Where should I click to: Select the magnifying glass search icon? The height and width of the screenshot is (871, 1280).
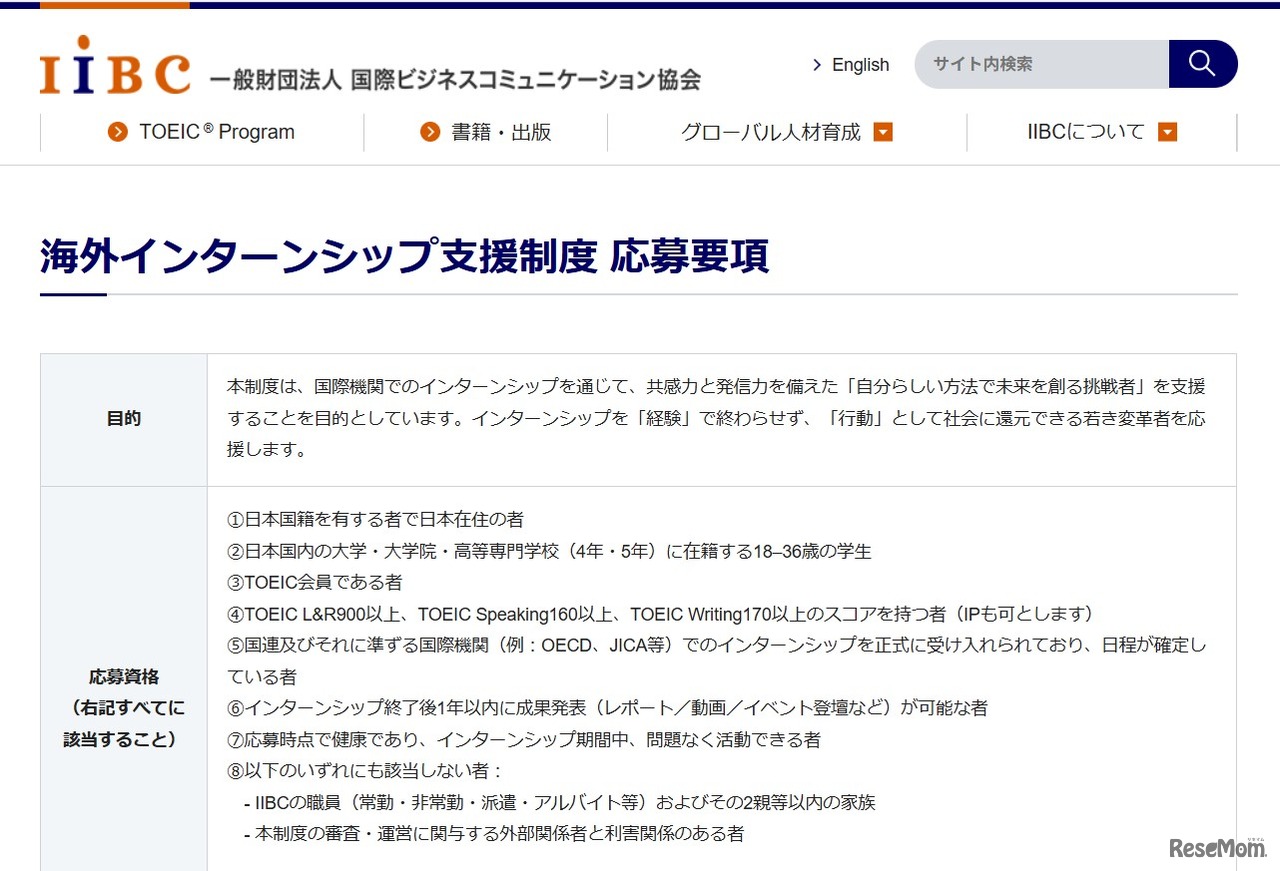click(x=1201, y=64)
